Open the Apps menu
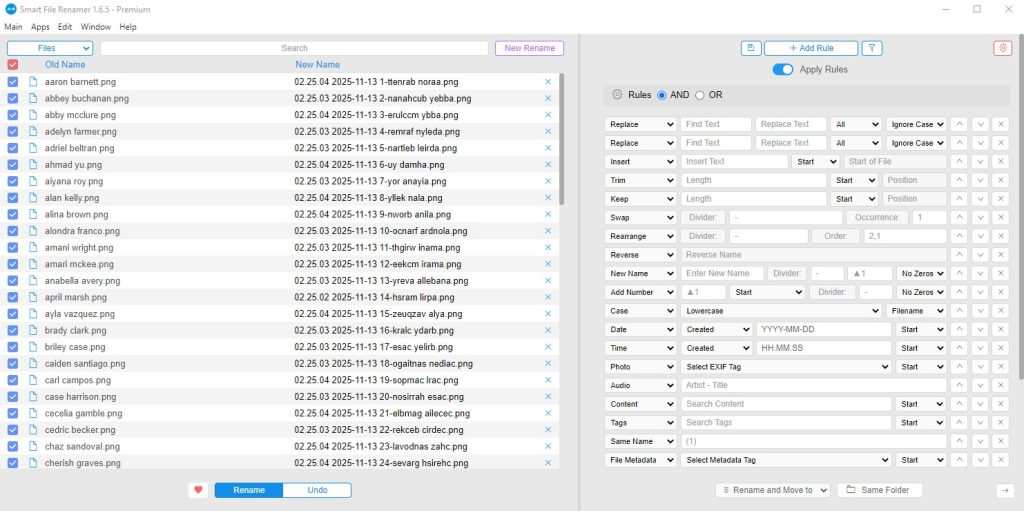The image size is (1024, 511). click(40, 27)
